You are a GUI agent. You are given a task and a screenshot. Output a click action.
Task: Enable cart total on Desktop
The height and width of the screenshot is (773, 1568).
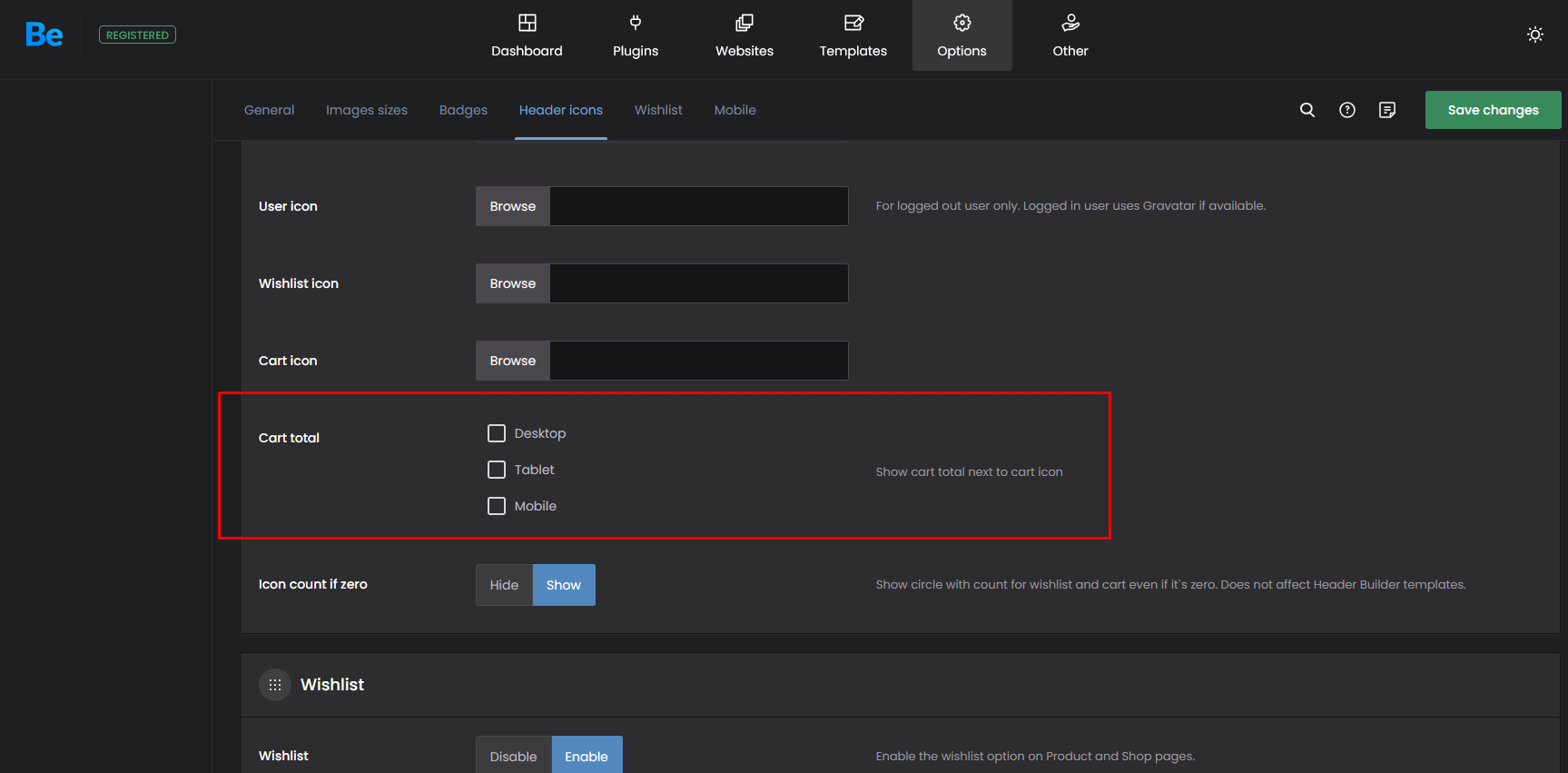coord(497,433)
